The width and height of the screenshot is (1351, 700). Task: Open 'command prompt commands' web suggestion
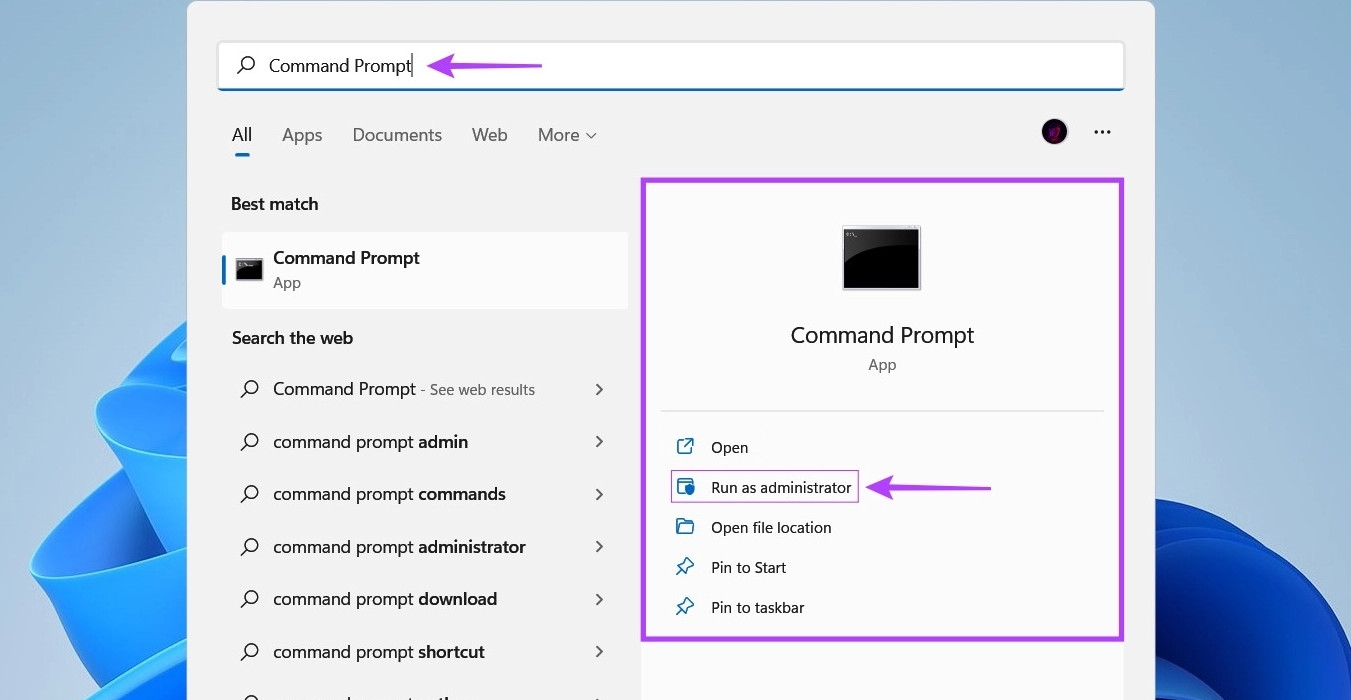[x=425, y=494]
